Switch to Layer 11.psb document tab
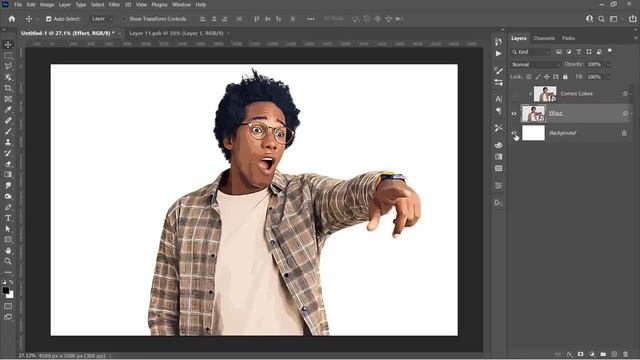The height and width of the screenshot is (360, 640). 176,33
